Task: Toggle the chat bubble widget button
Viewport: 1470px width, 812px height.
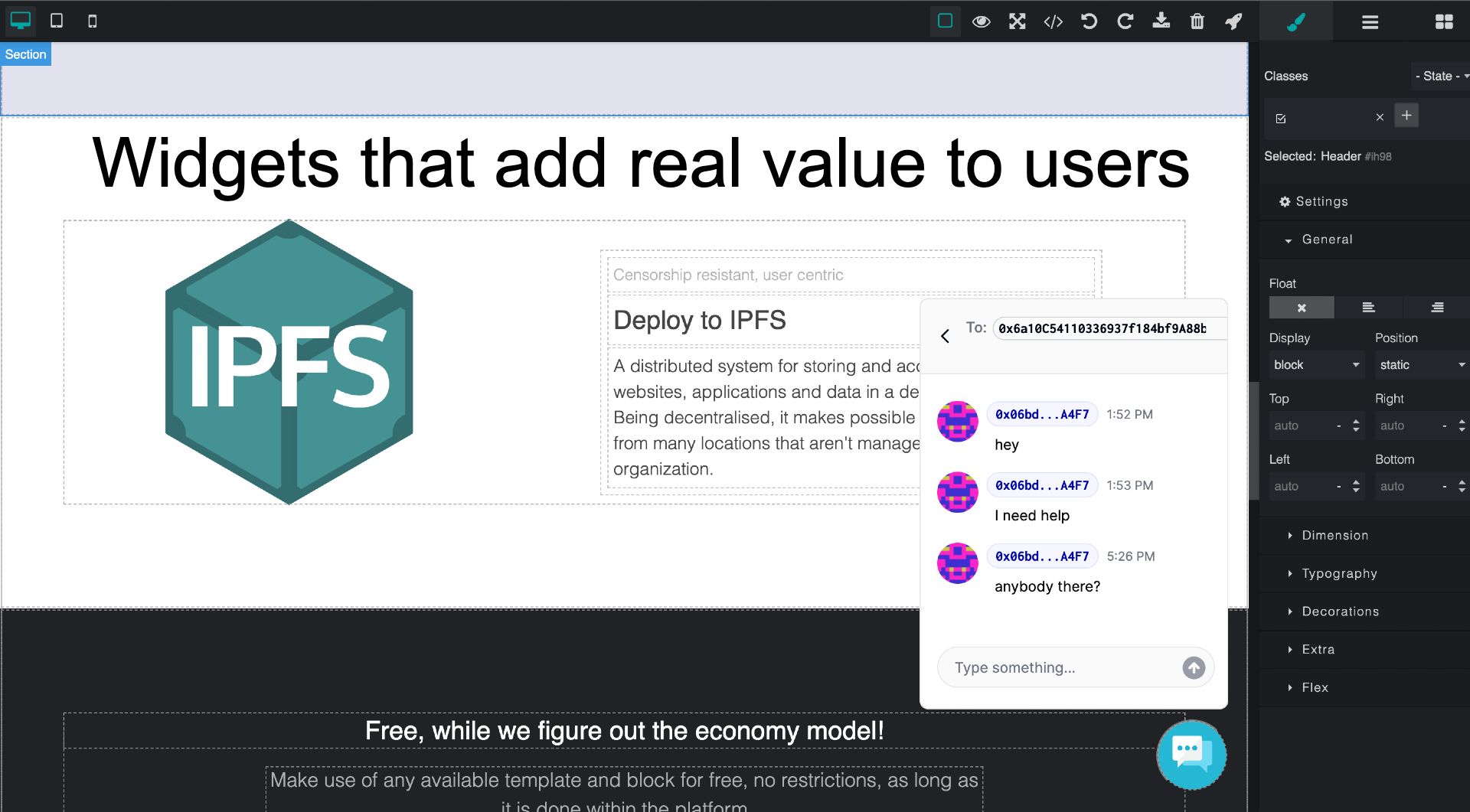Action: (x=1191, y=755)
